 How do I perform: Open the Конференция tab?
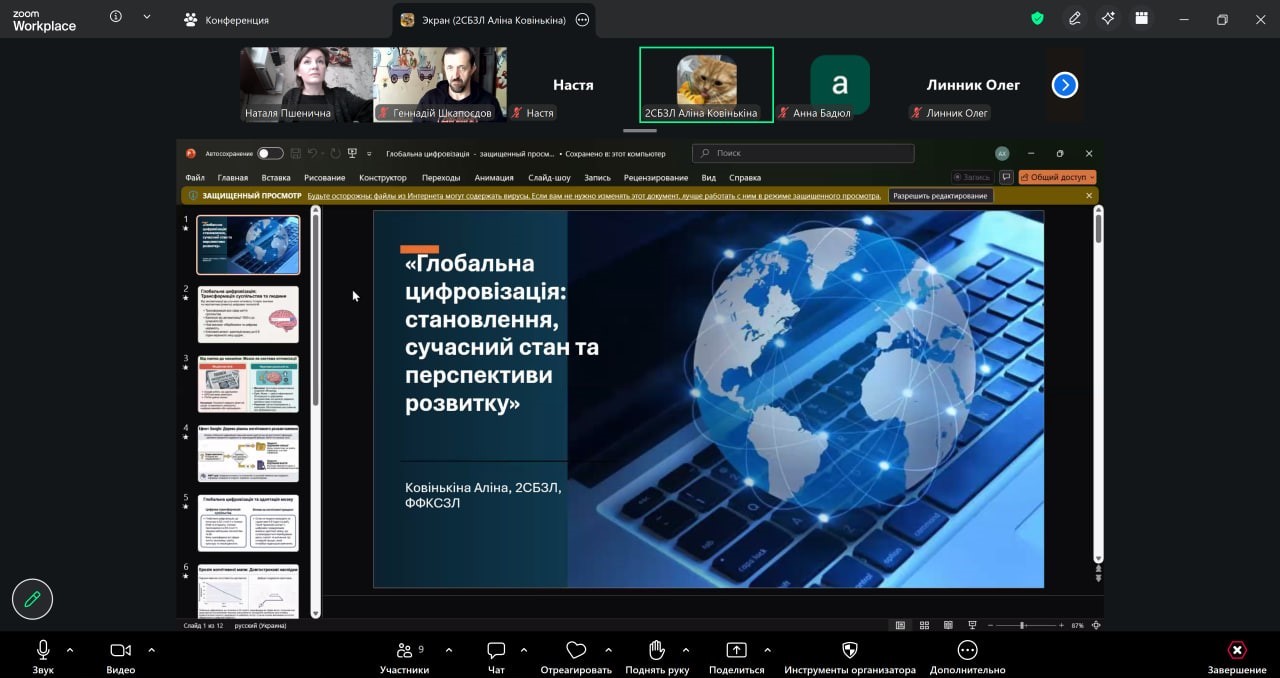click(x=227, y=19)
